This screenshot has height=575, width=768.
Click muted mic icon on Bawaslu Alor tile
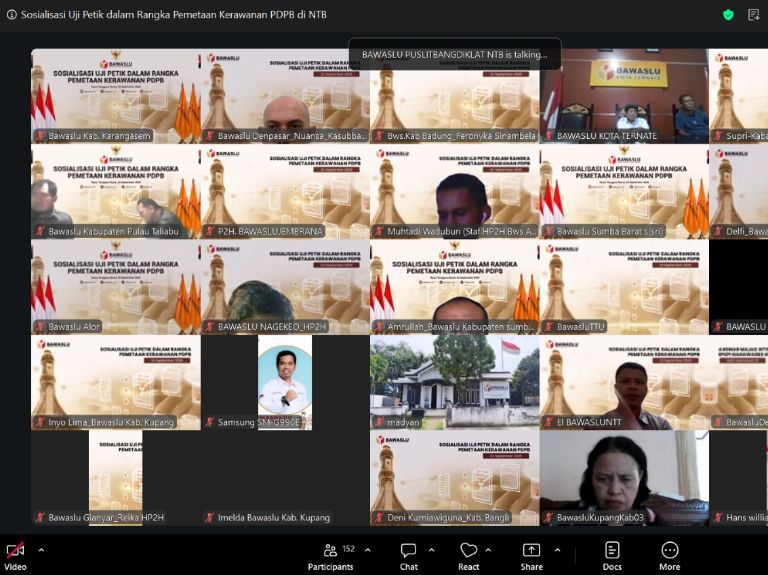click(x=40, y=327)
